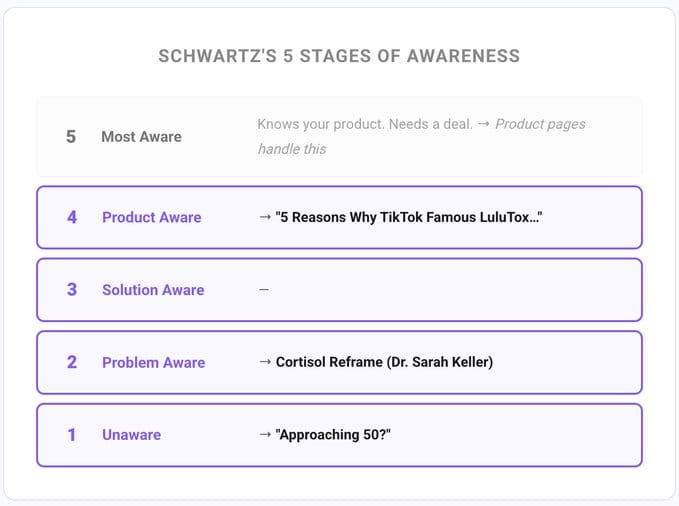Click the "Unaware" stage label
Viewport: 679px width, 506px height.
coord(131,435)
